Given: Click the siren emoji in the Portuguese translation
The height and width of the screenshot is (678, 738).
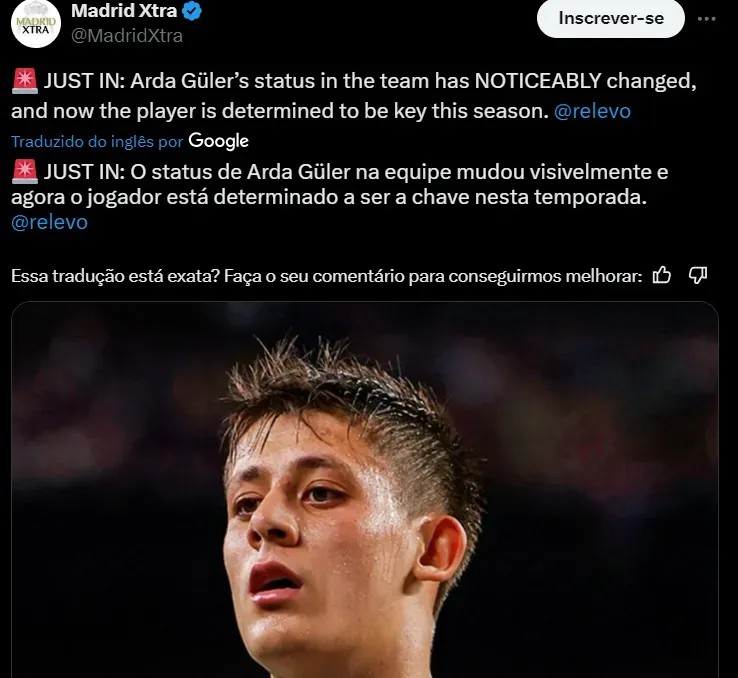Looking at the screenshot, I should [x=23, y=172].
